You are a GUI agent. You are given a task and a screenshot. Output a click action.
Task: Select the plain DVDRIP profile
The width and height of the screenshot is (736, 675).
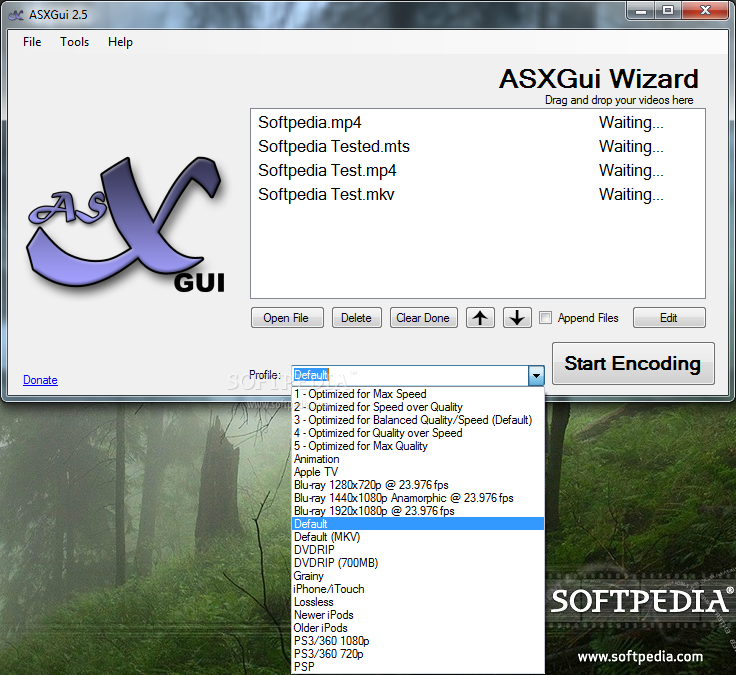pyautogui.click(x=418, y=550)
